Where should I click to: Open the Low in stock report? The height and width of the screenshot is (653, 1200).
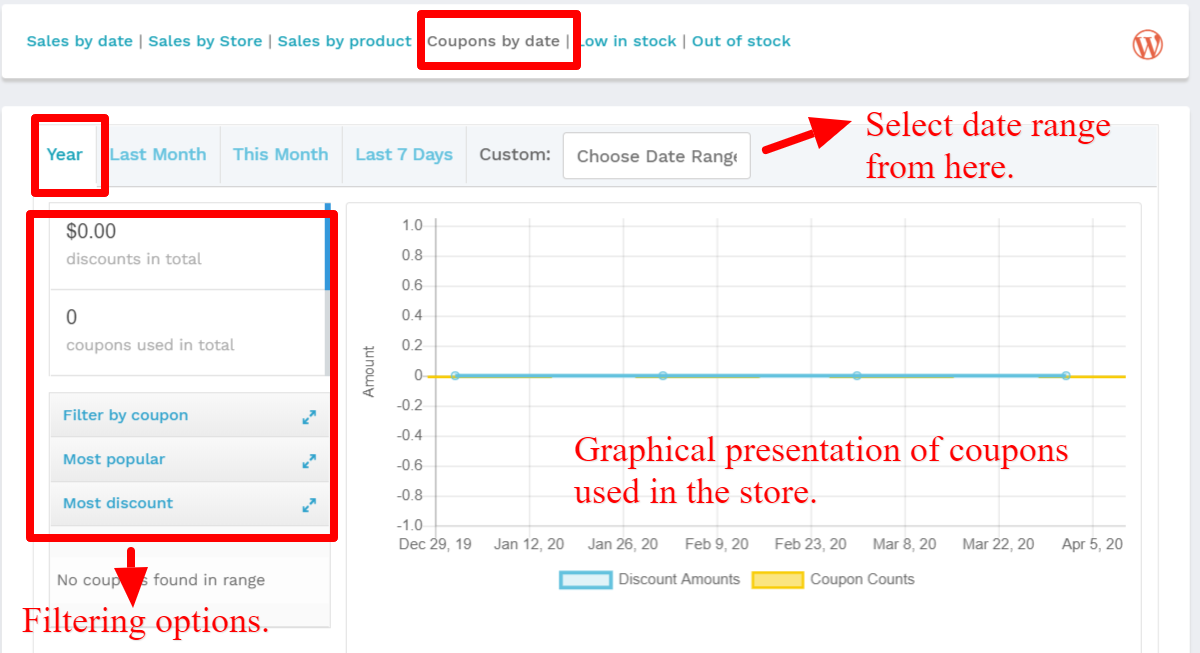[627, 41]
